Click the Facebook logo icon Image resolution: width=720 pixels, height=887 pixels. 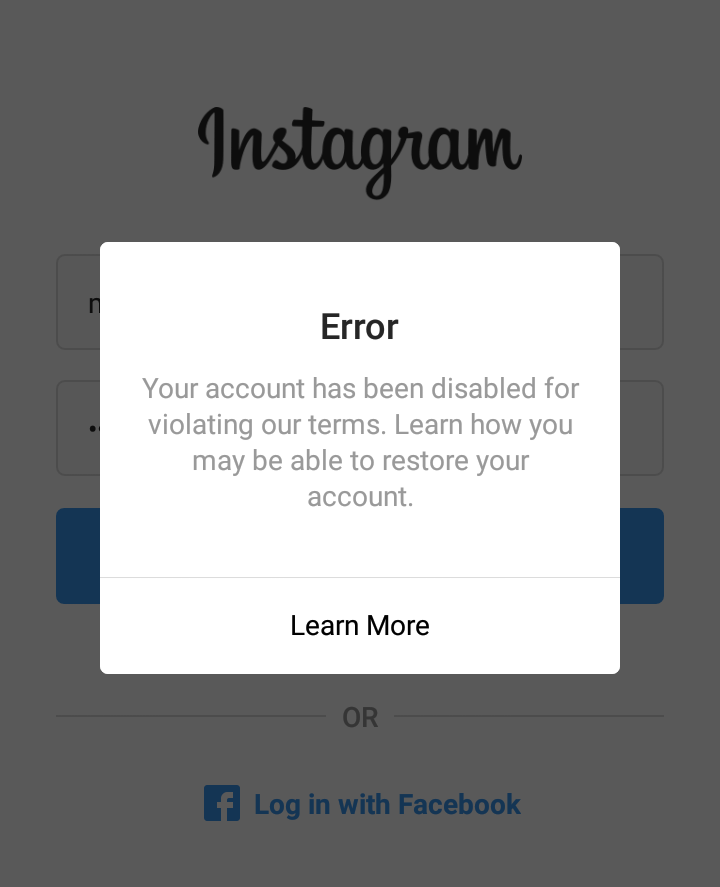pyautogui.click(x=222, y=803)
